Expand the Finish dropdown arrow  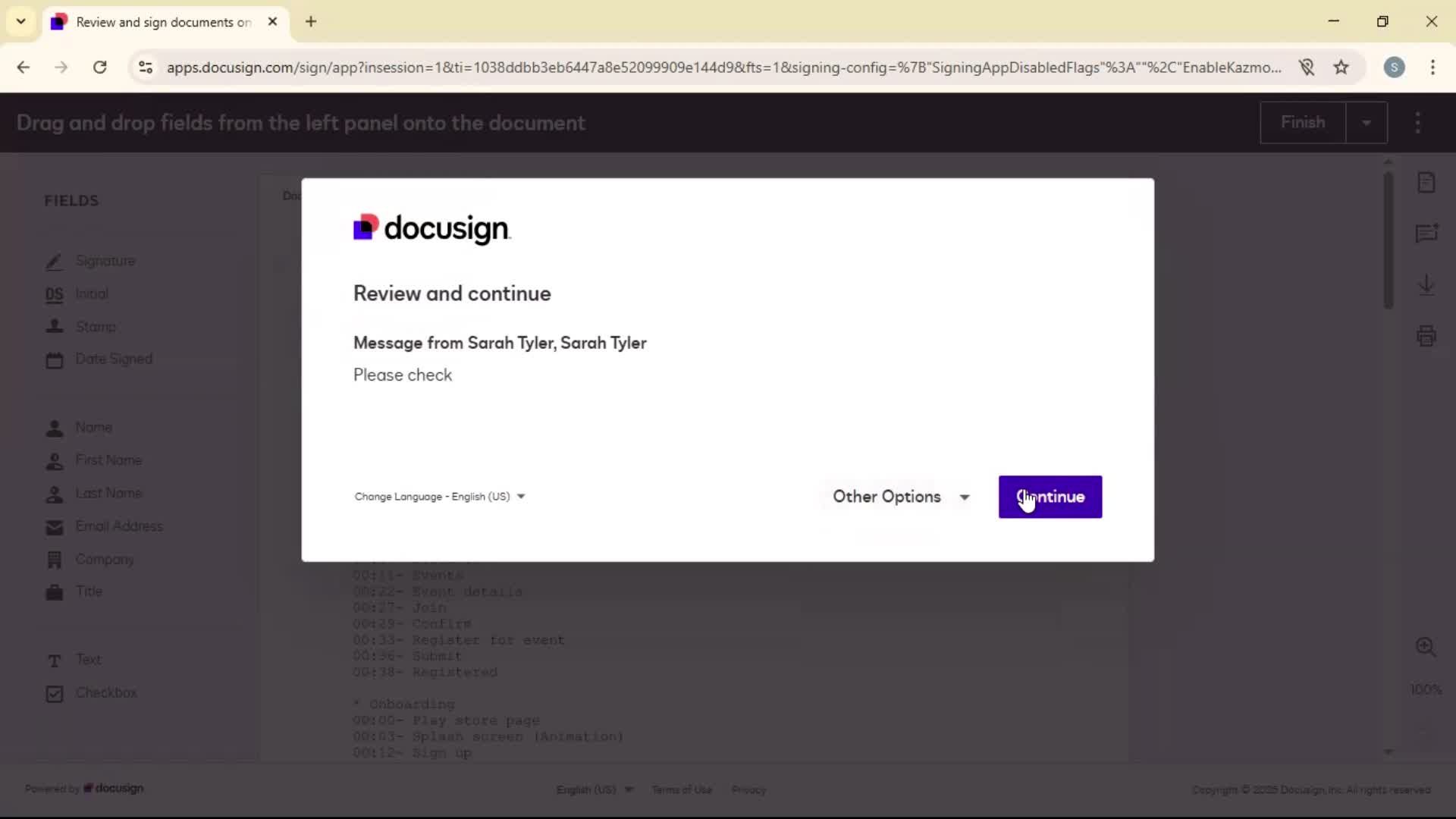tap(1367, 122)
